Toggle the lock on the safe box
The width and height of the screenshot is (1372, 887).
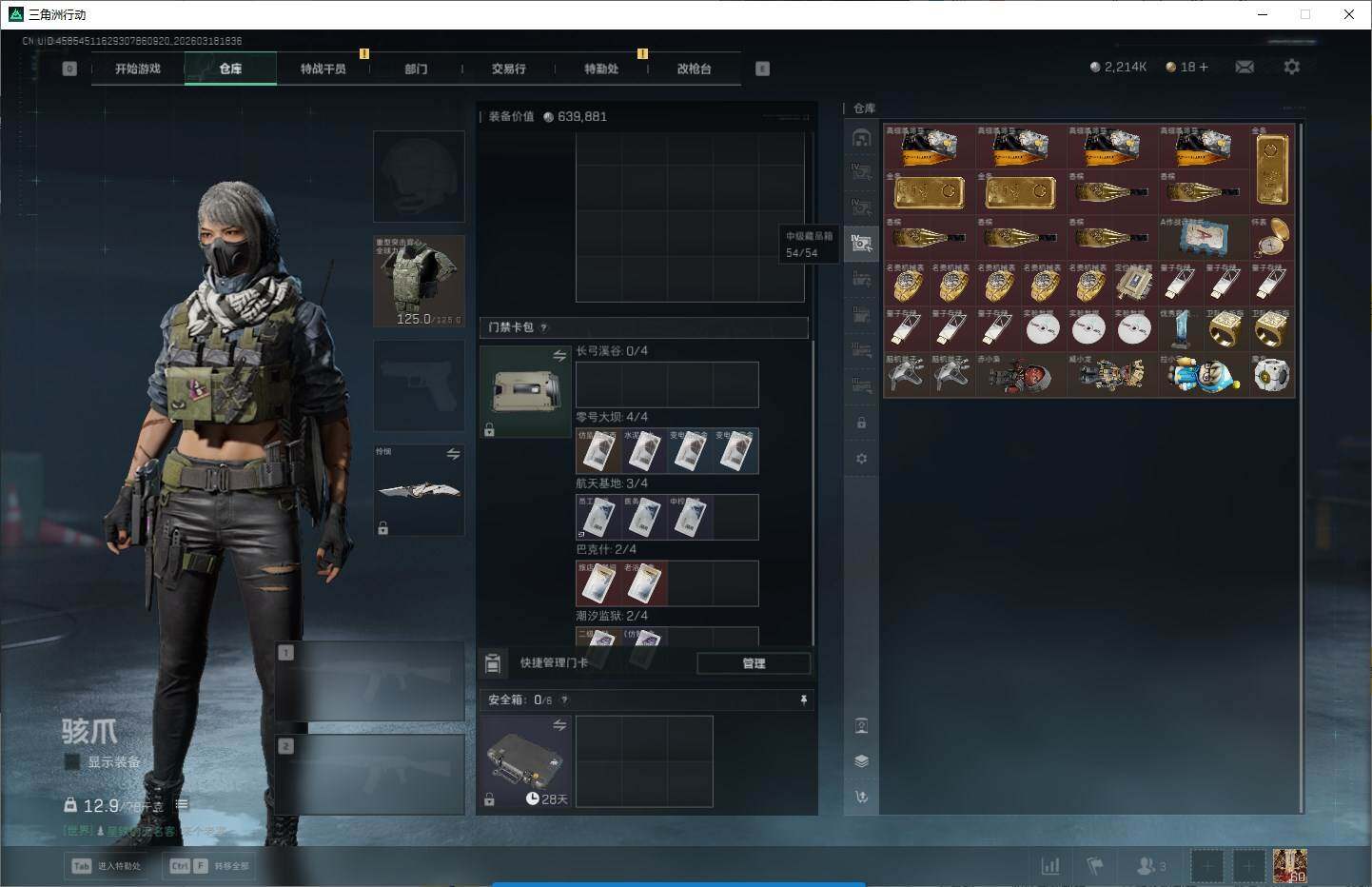coord(489,799)
